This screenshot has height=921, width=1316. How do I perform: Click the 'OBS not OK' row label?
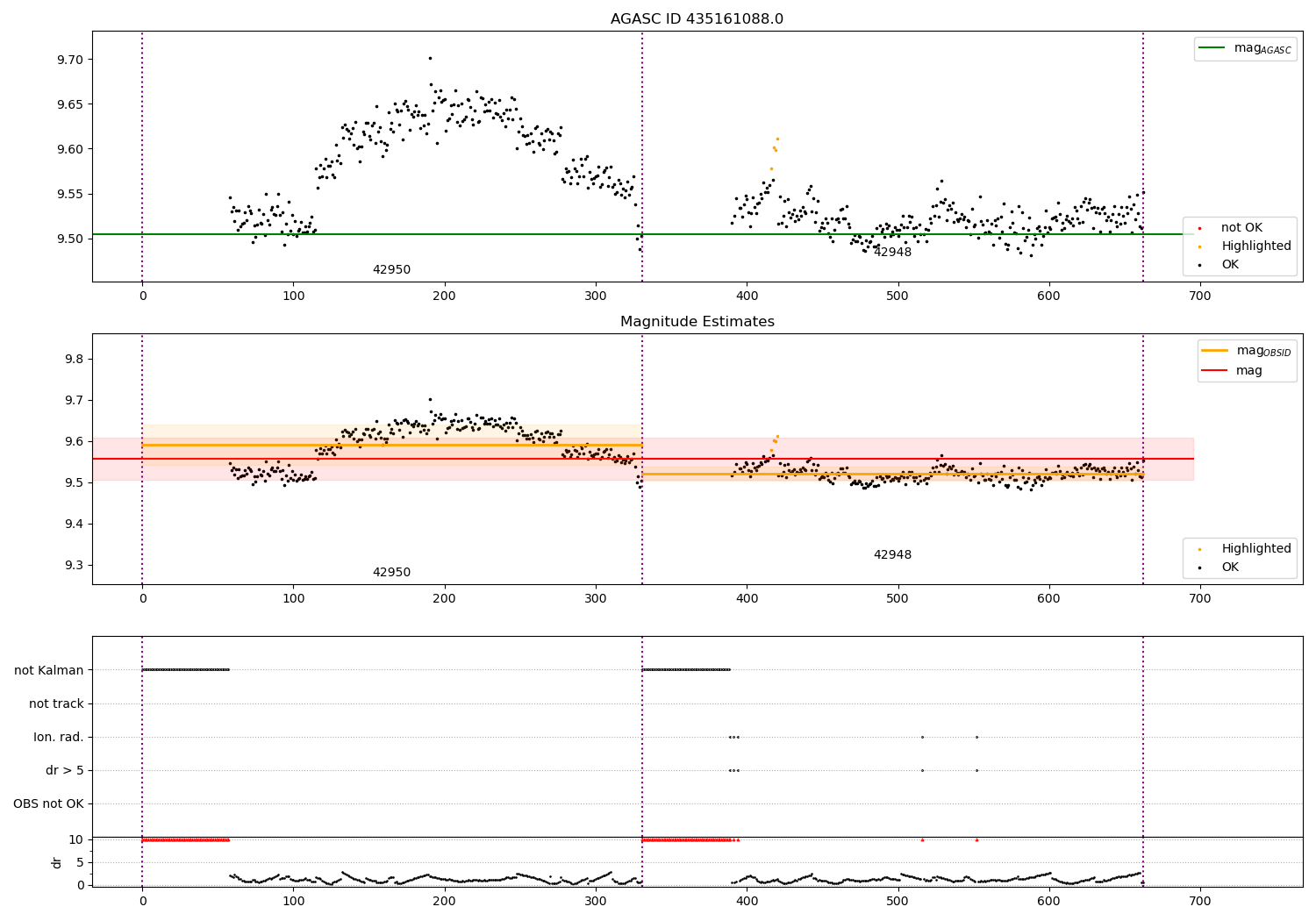[48, 804]
